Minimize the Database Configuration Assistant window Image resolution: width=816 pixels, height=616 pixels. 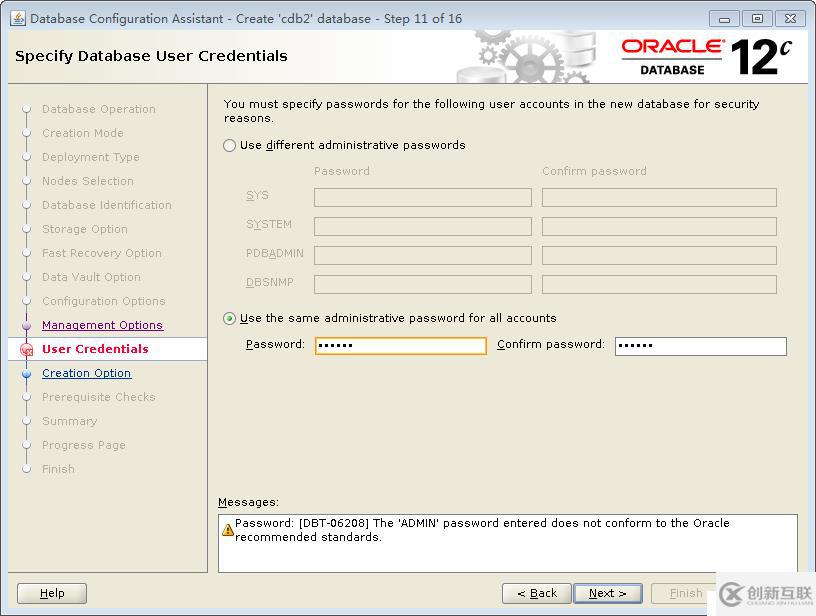click(724, 19)
